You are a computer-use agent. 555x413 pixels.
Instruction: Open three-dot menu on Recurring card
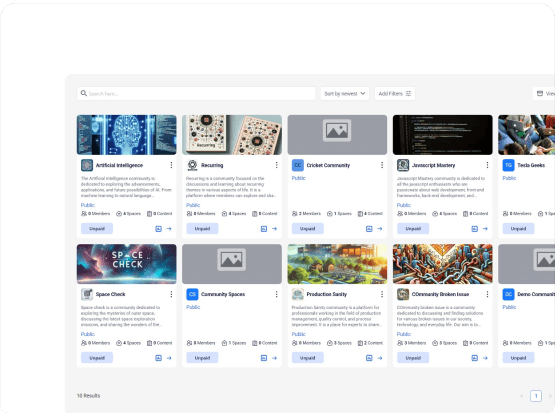point(276,165)
